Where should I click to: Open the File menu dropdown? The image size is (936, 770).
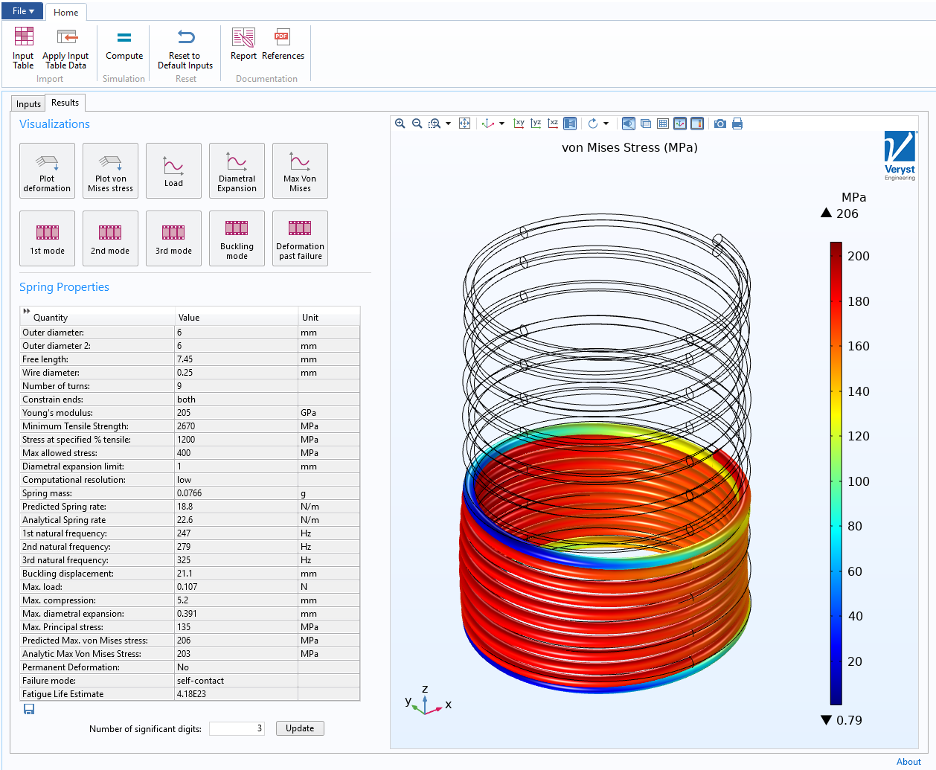coord(22,11)
